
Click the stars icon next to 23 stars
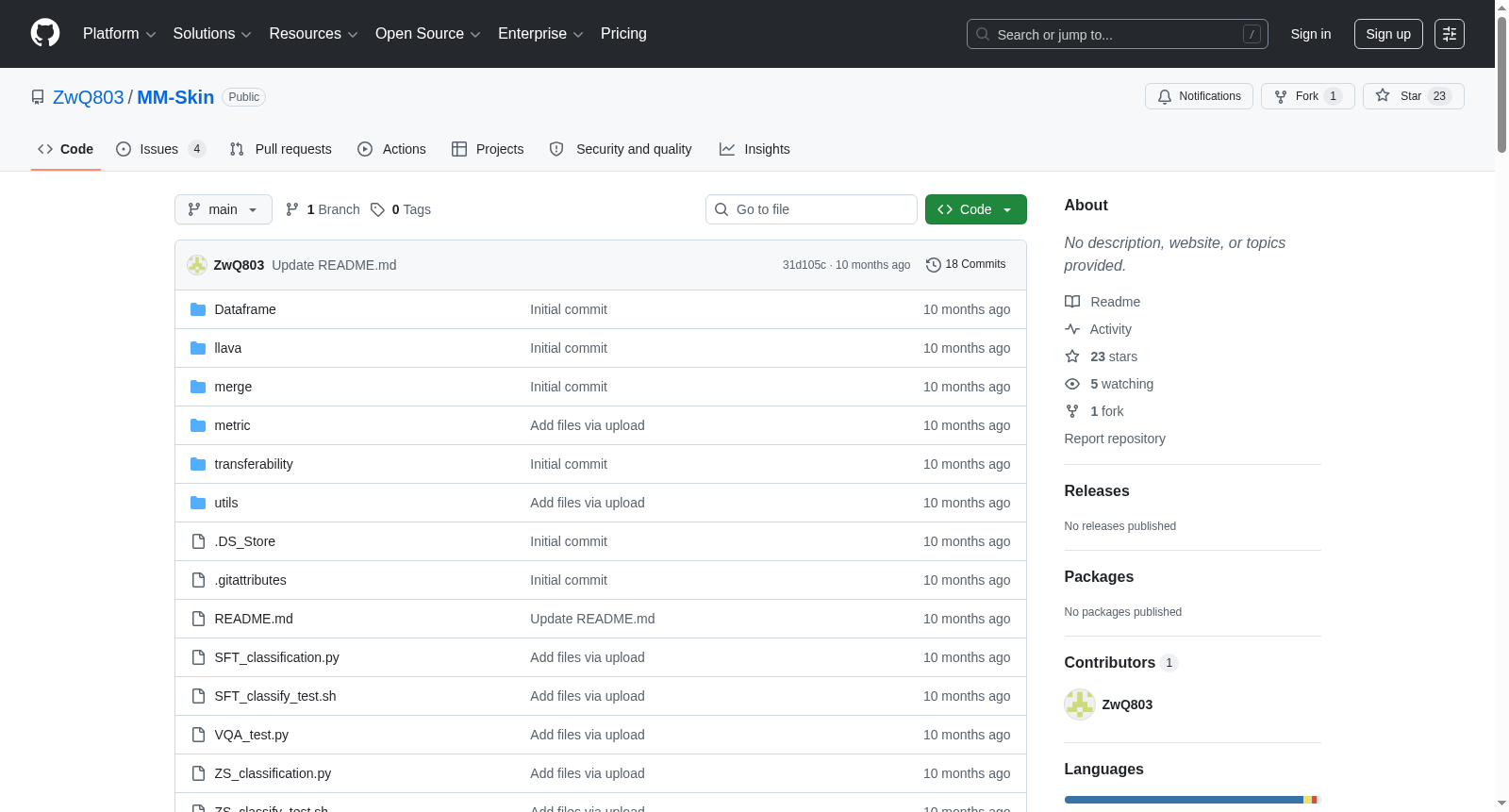point(1072,356)
